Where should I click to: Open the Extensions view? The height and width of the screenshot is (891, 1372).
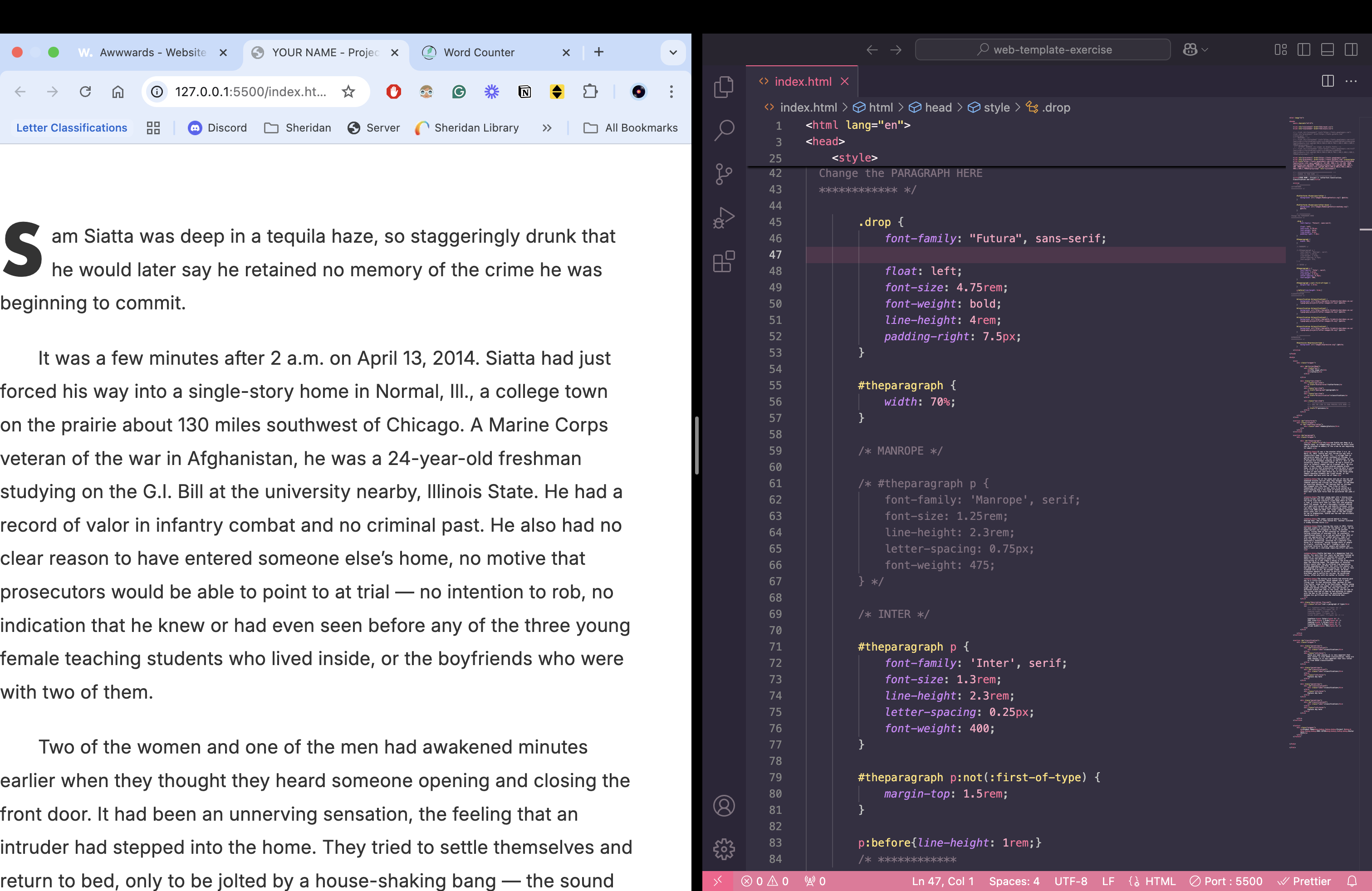click(x=724, y=263)
